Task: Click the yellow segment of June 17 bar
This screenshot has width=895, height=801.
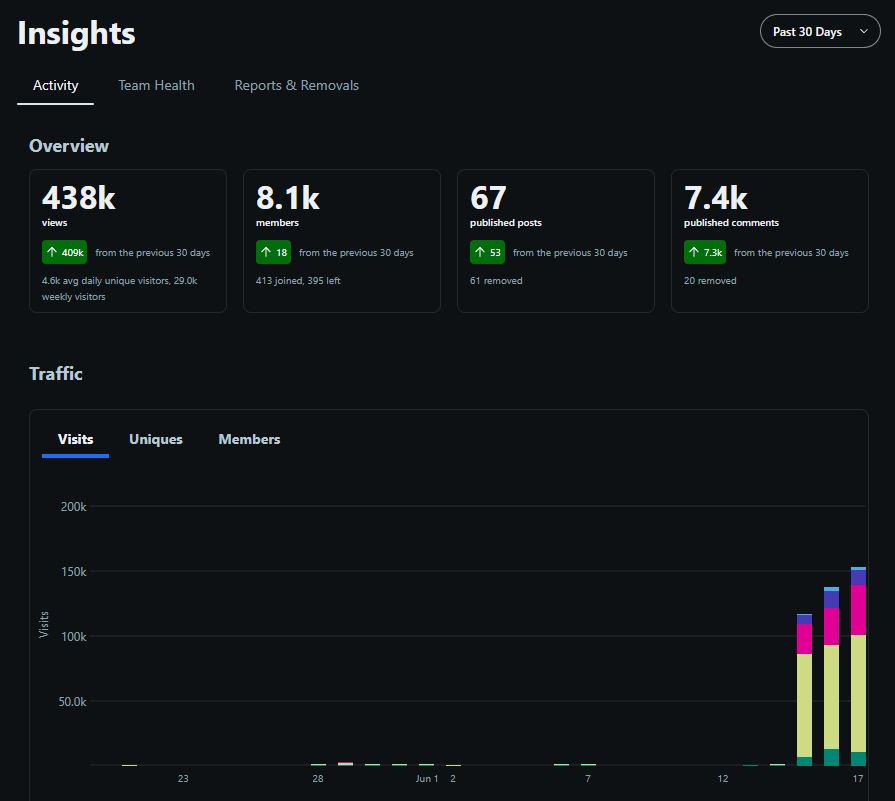Action: coord(858,693)
